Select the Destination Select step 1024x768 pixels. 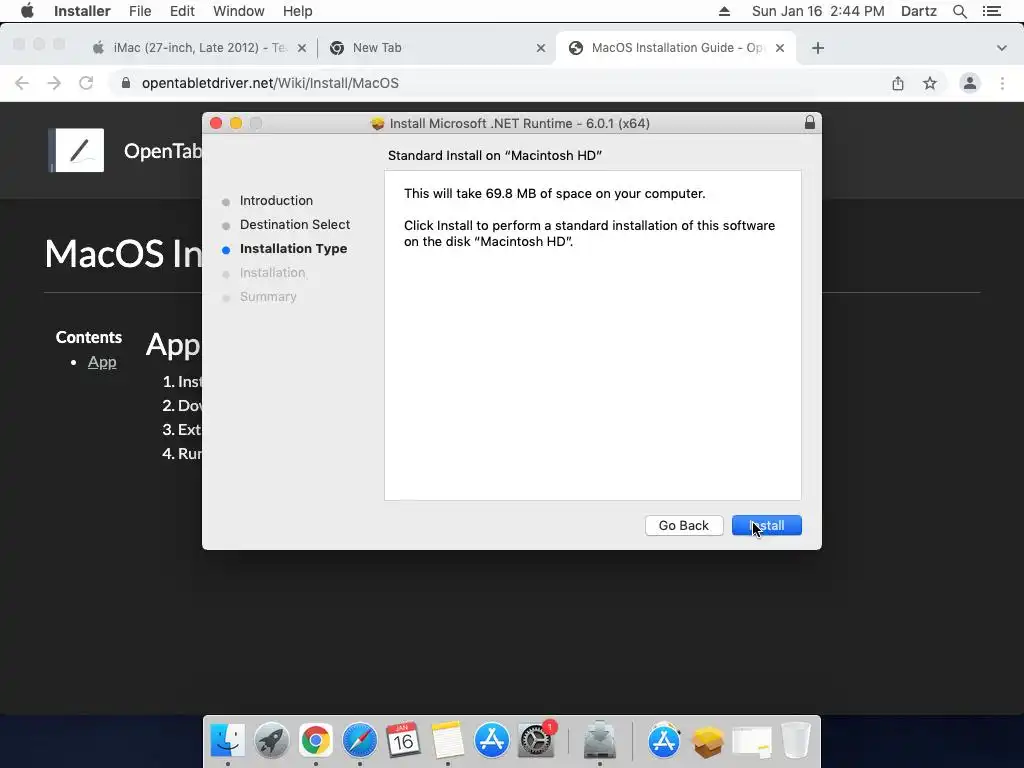click(x=295, y=225)
